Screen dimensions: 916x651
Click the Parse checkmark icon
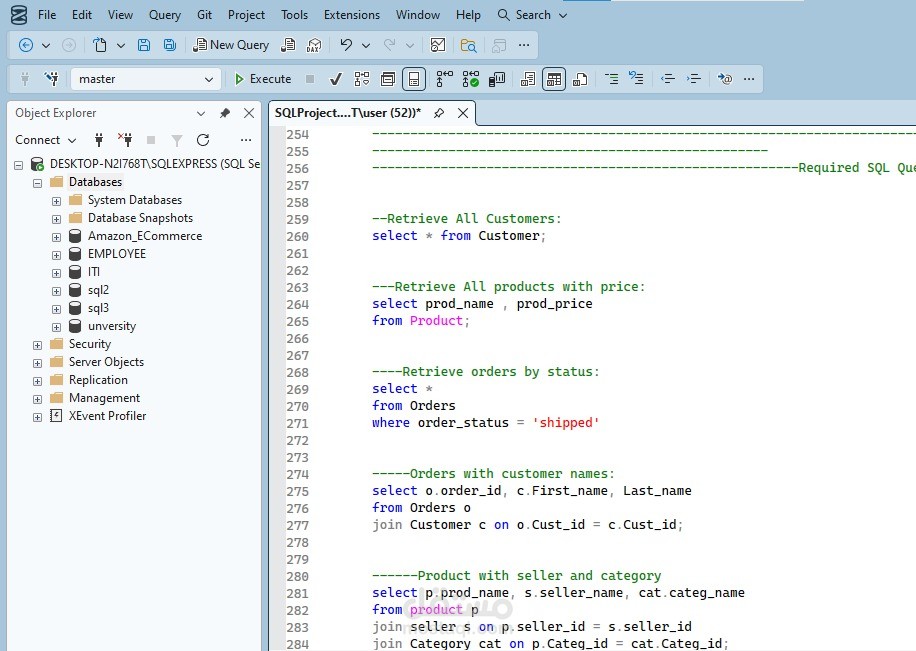[336, 79]
